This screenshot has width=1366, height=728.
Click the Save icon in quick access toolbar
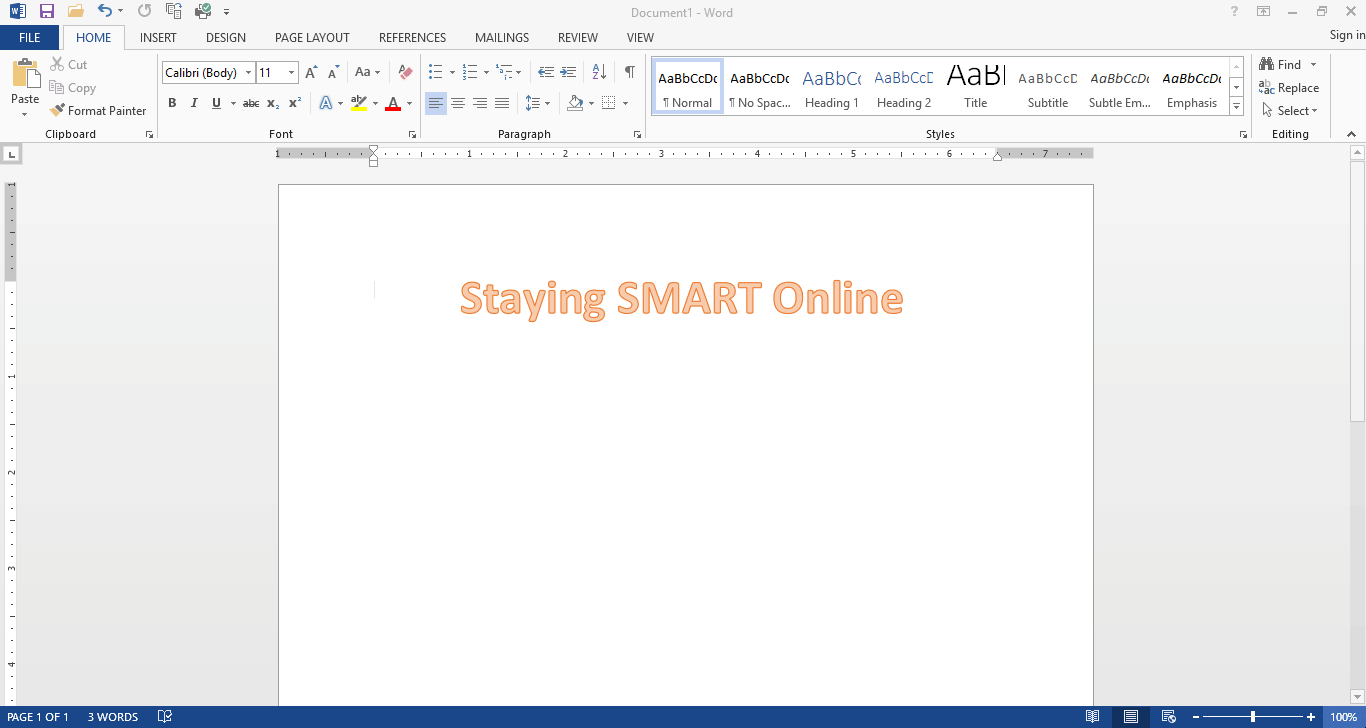[47, 12]
